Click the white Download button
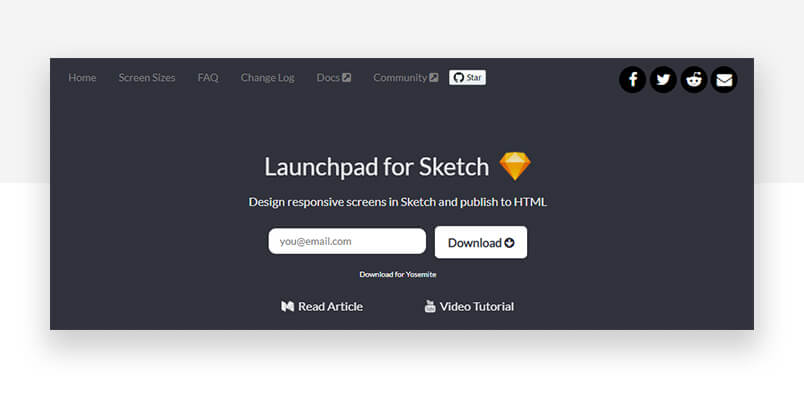 click(x=481, y=243)
